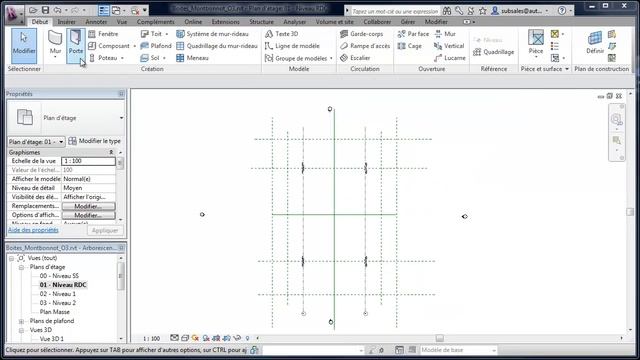
Task: Click the Appliquer button
Action: 105,231
